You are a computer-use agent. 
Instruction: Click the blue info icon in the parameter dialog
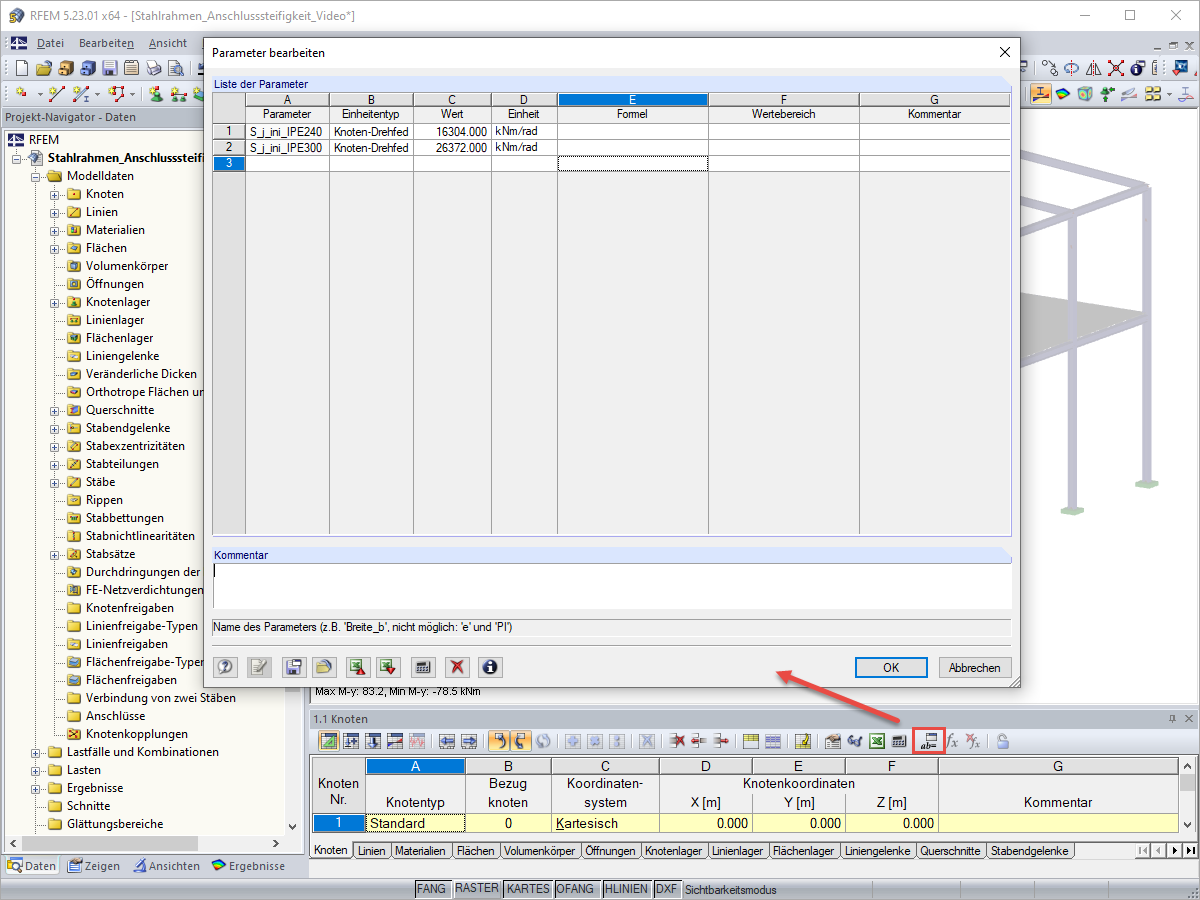pos(489,667)
